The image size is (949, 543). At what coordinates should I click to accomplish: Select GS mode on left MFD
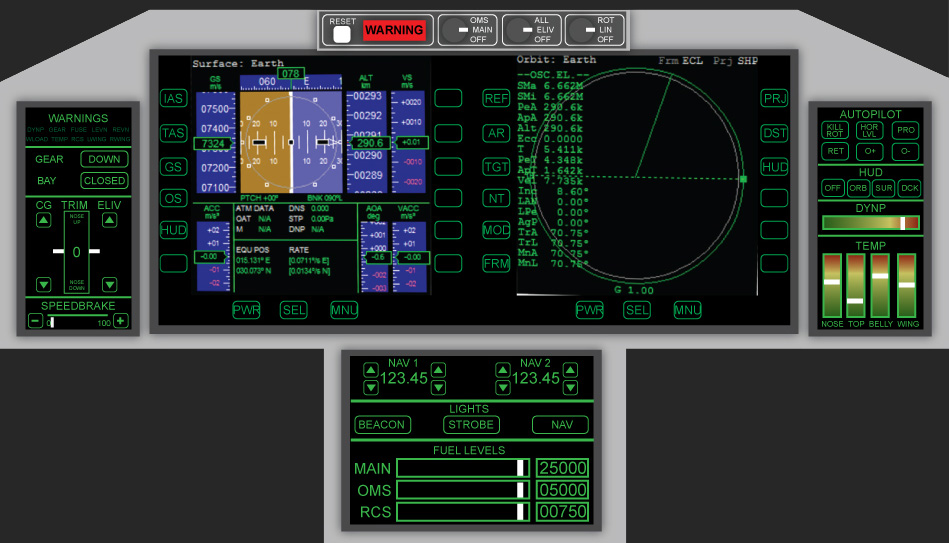click(x=173, y=167)
